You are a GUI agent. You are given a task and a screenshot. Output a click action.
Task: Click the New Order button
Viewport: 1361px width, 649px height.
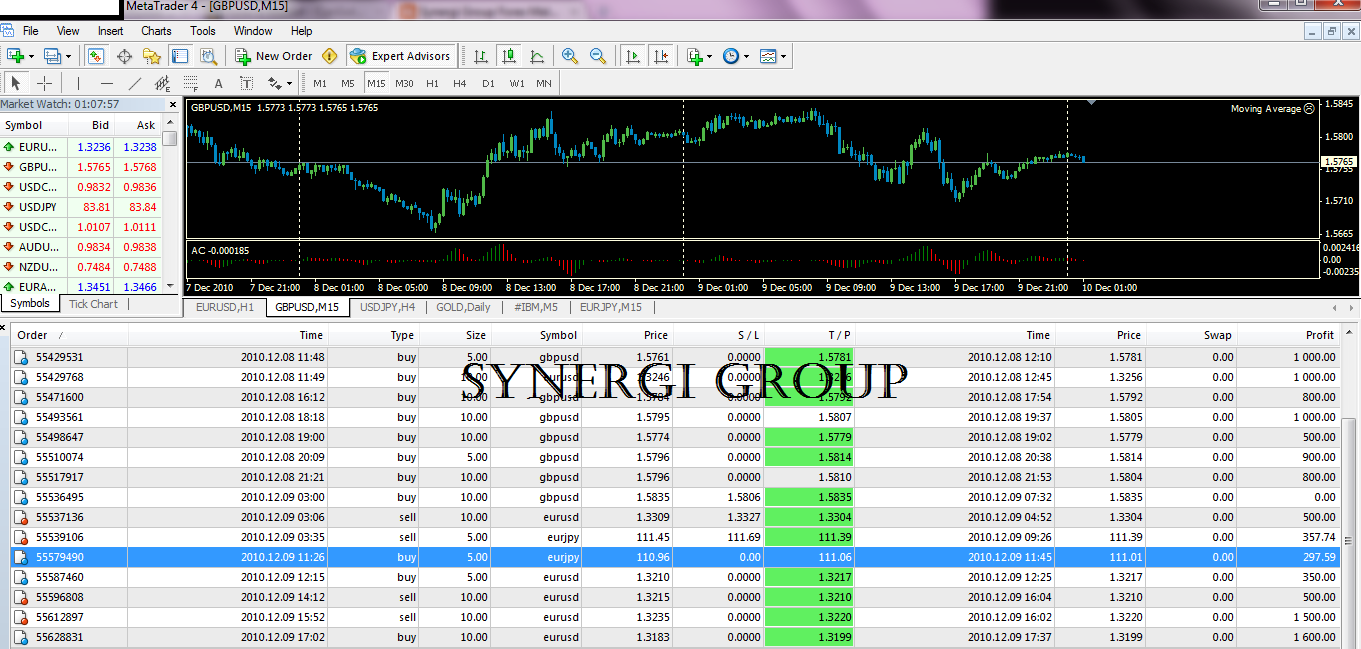click(x=272, y=56)
